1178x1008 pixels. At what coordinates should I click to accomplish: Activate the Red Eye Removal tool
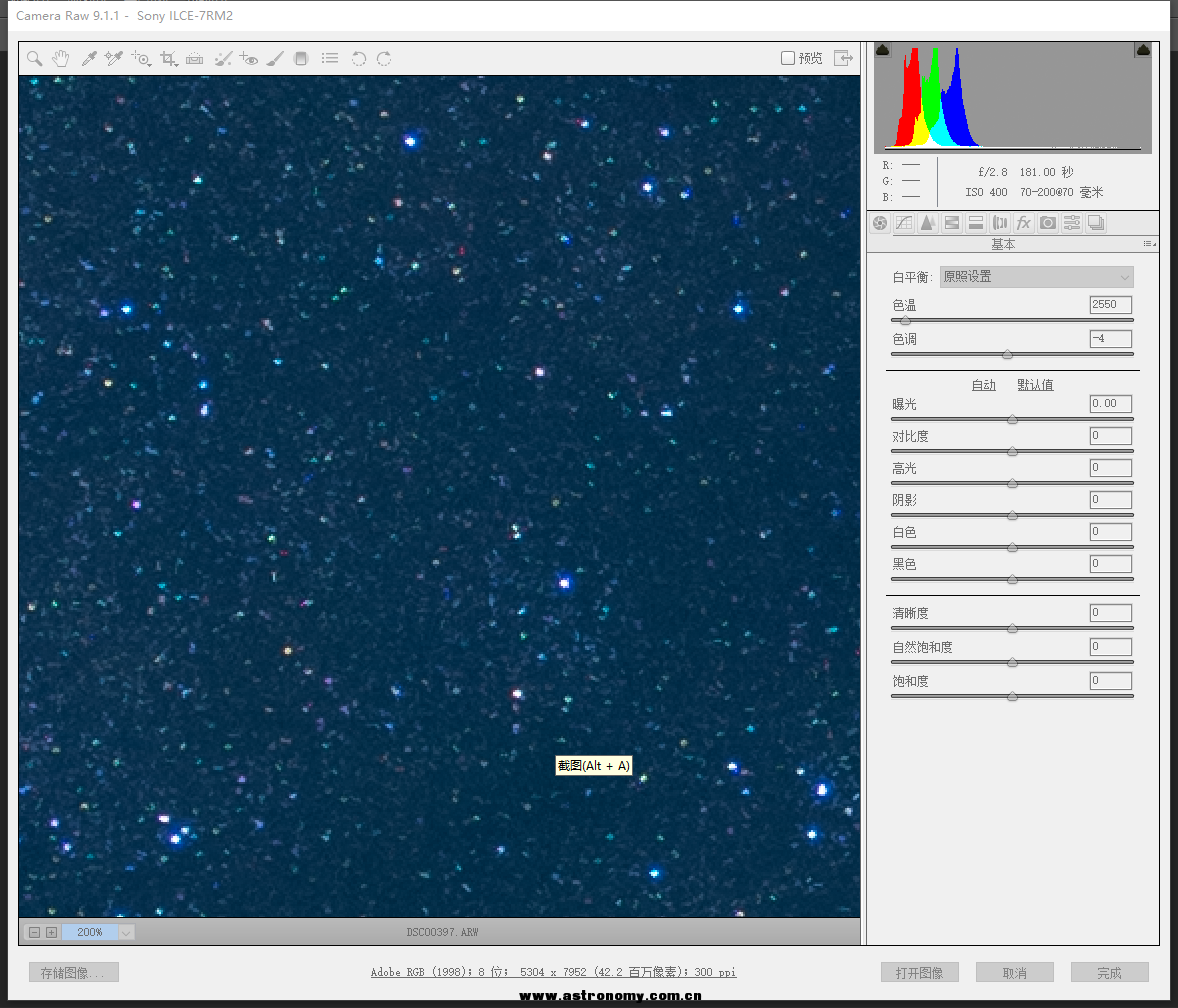pyautogui.click(x=249, y=59)
